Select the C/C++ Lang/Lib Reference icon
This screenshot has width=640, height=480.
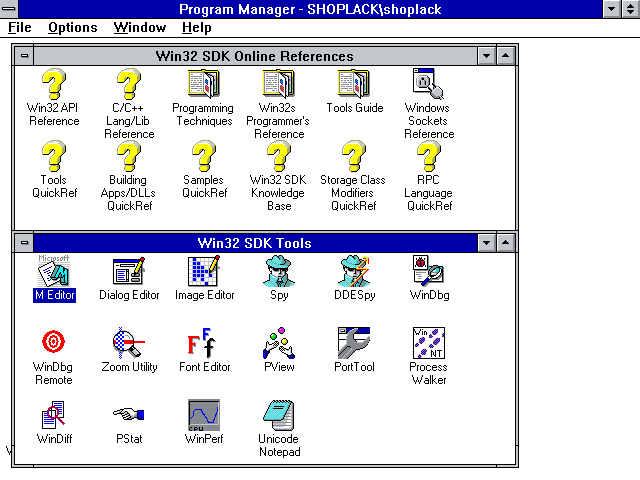(129, 84)
